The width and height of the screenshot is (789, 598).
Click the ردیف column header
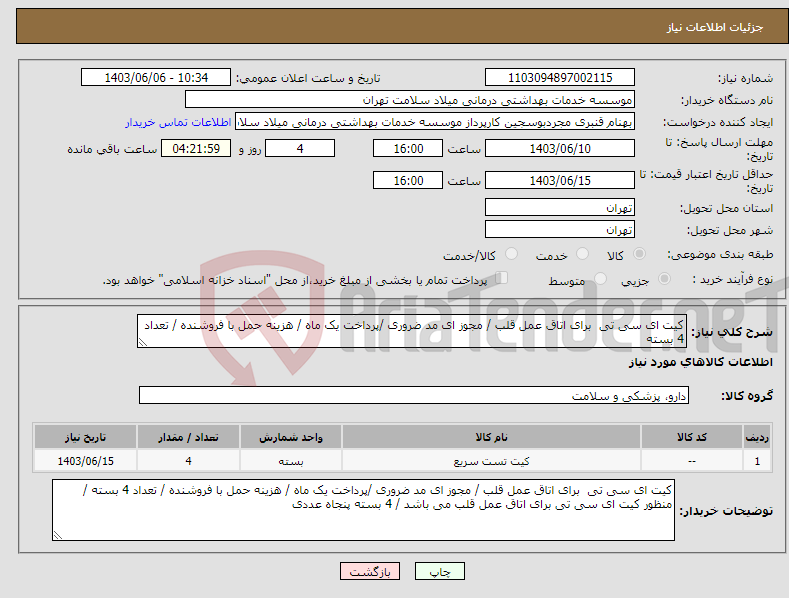[x=757, y=437]
